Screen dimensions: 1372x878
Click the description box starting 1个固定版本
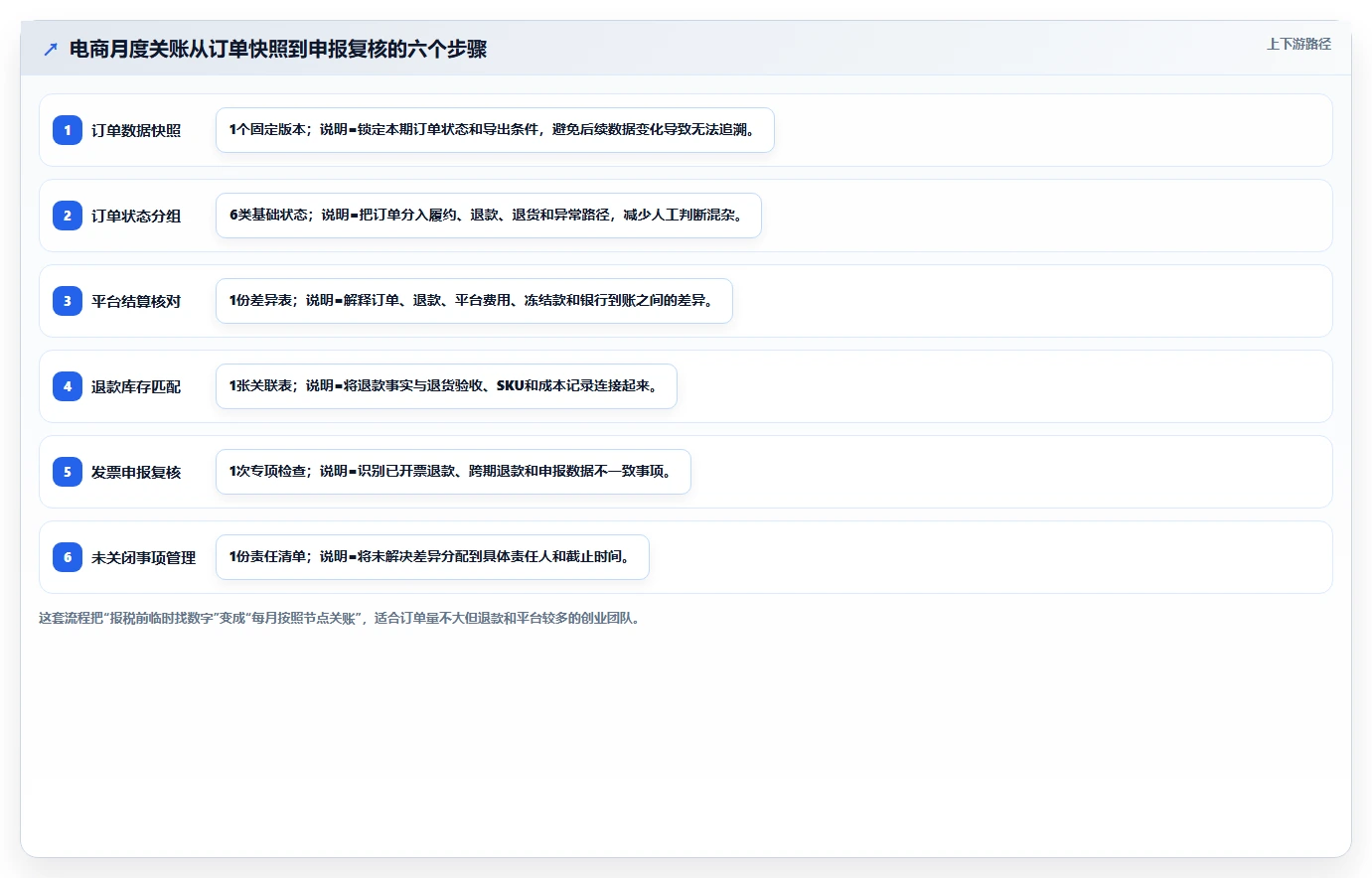pyautogui.click(x=495, y=130)
